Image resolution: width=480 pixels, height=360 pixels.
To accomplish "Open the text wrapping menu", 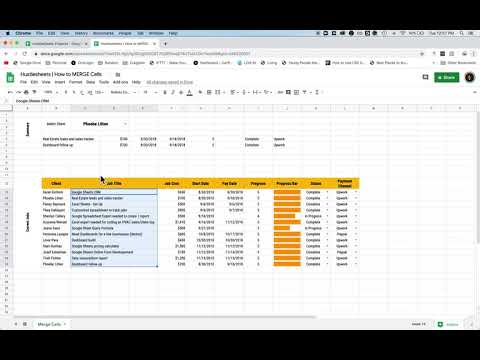I will point(256,92).
